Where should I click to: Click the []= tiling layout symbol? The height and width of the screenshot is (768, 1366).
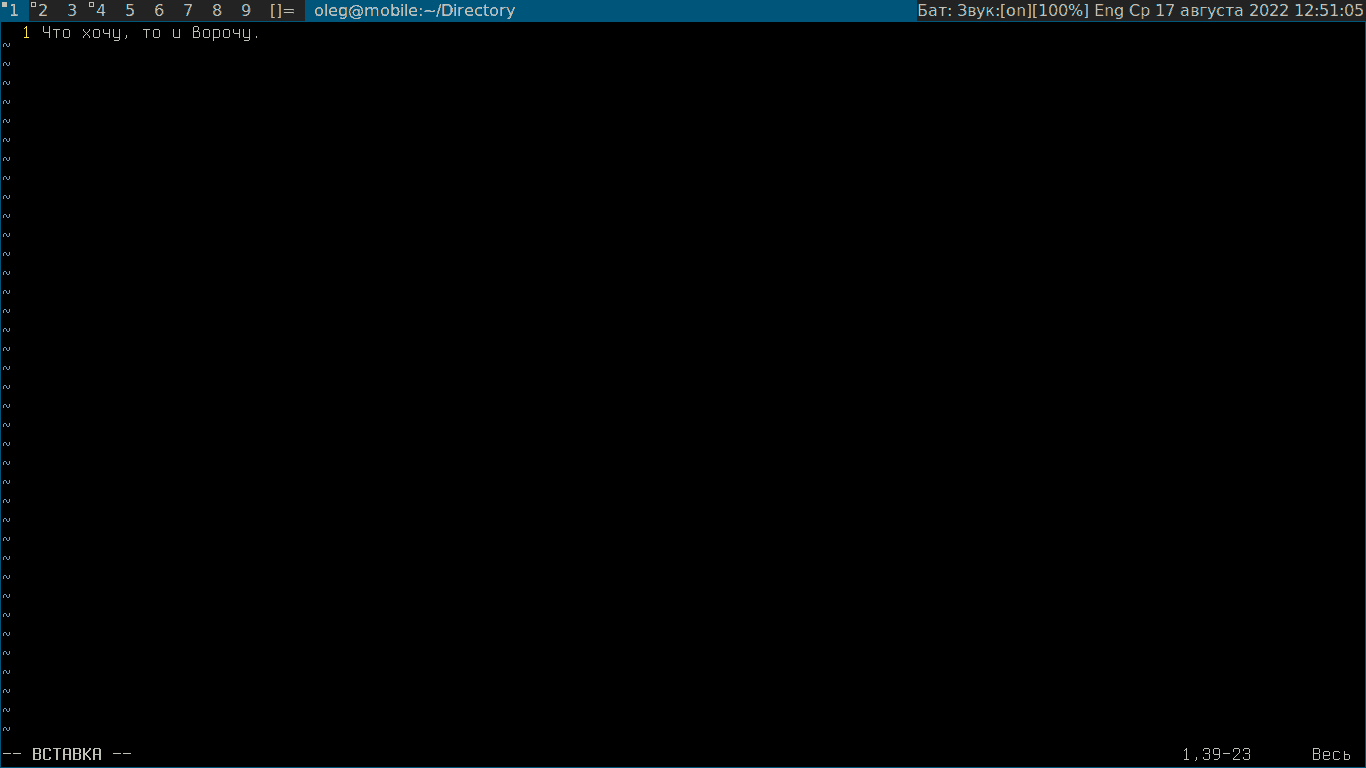coord(282,11)
